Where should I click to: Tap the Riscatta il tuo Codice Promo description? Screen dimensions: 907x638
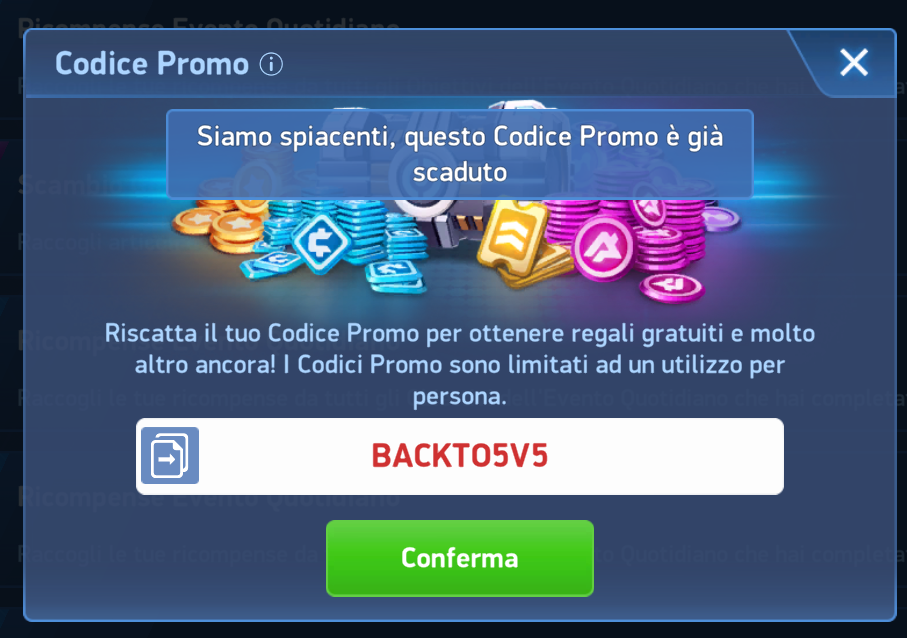click(460, 364)
